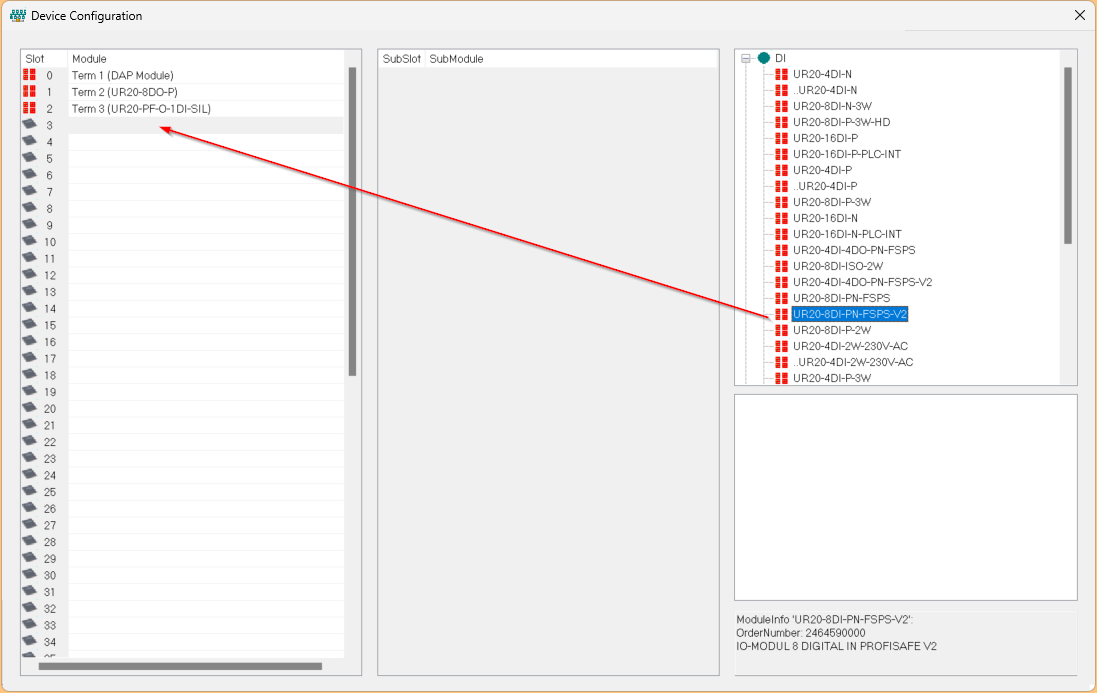Screen dimensions: 1097x693
Task: Select highlighted UR20-8DI-PN-FSPS-V2 module
Action: tap(849, 315)
